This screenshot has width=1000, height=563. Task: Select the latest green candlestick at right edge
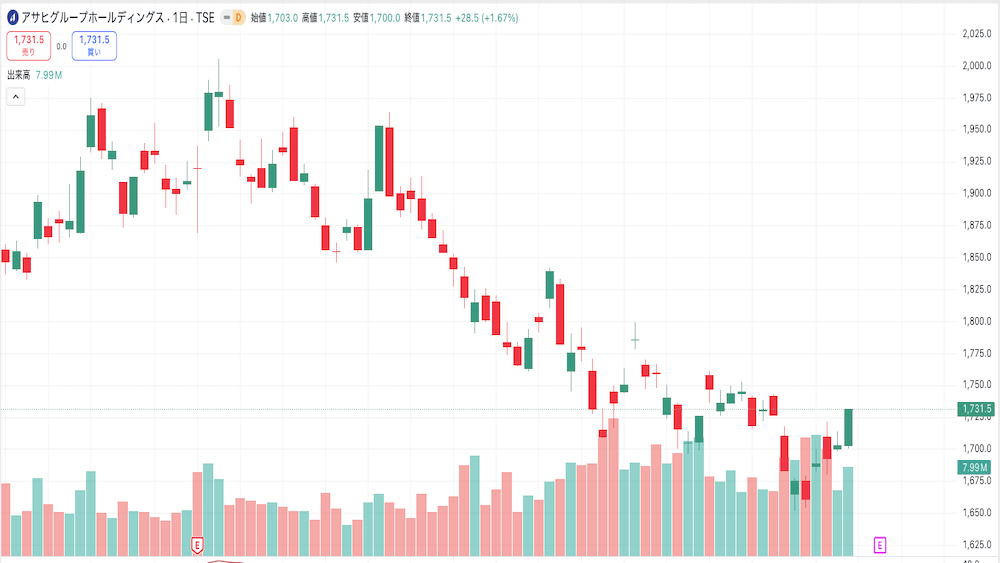tap(848, 427)
